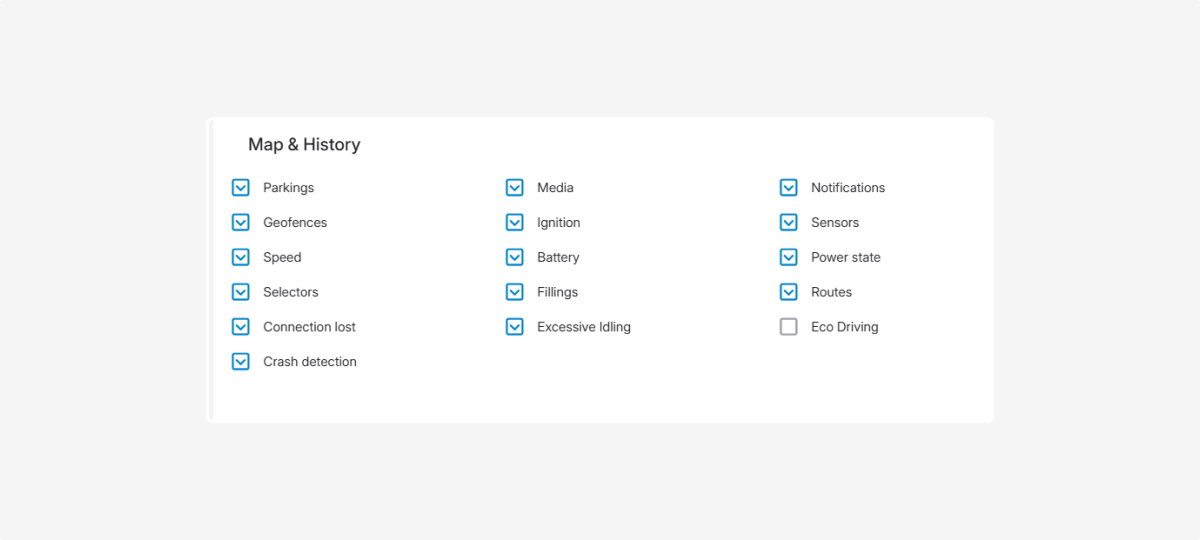Uncheck Crash detection checkbox

240,362
